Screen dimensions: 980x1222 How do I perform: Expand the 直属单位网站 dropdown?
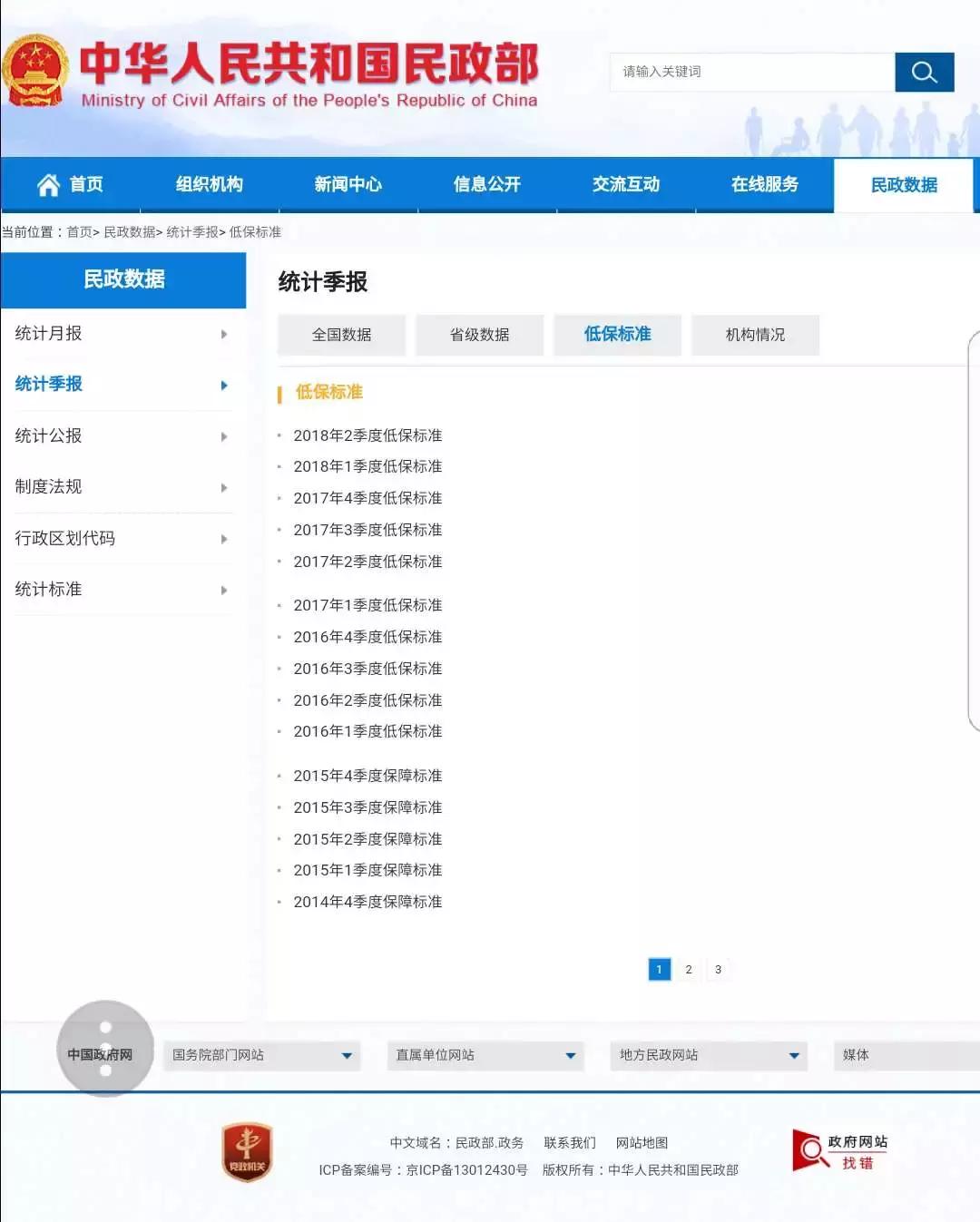pos(485,1055)
